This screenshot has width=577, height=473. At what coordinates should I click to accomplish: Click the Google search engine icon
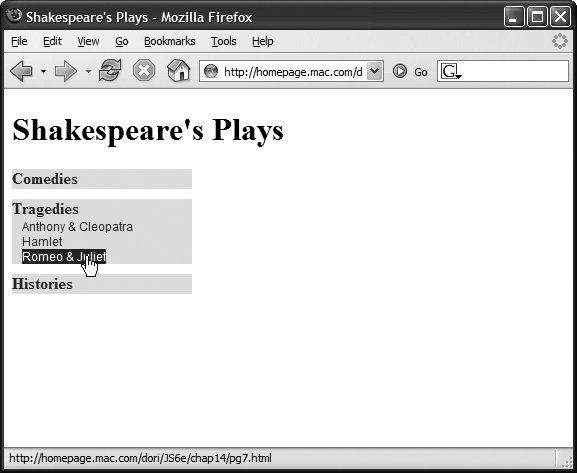click(x=451, y=71)
